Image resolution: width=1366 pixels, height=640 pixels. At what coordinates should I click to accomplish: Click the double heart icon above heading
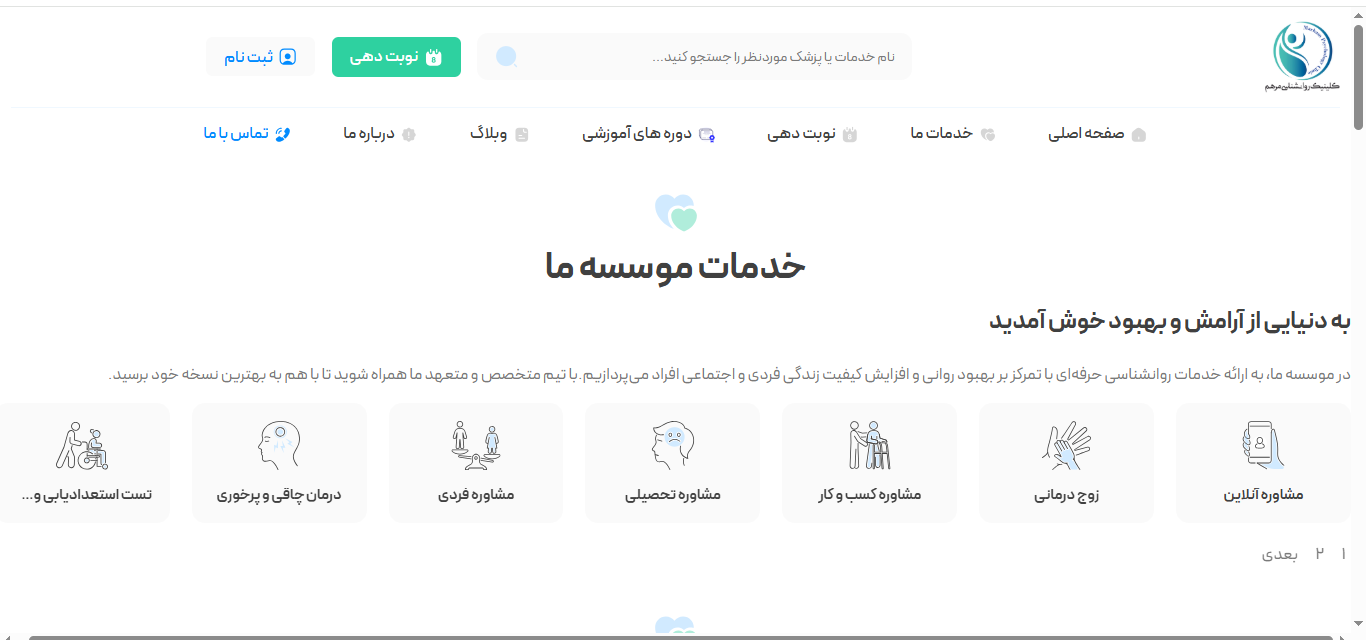[x=675, y=212]
